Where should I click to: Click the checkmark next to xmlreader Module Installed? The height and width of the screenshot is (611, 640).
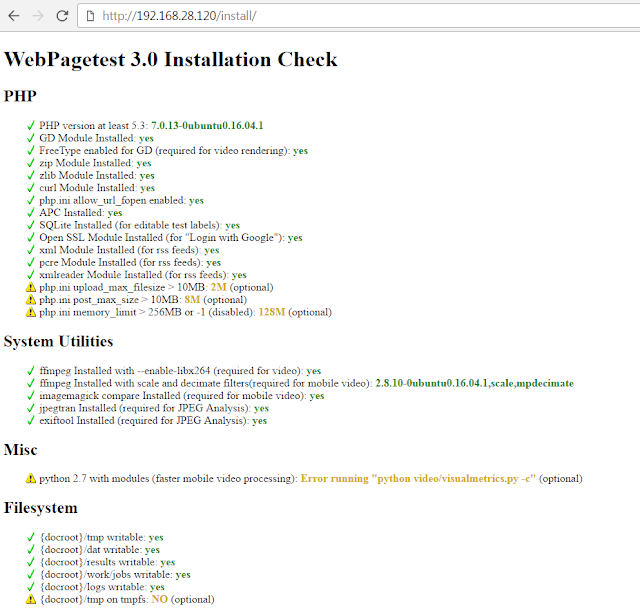click(31, 275)
